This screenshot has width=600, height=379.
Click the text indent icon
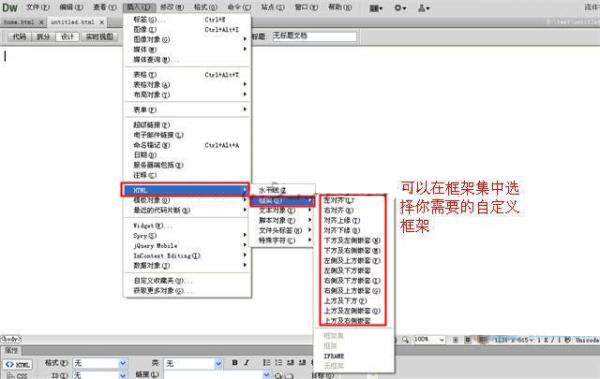(x=302, y=363)
